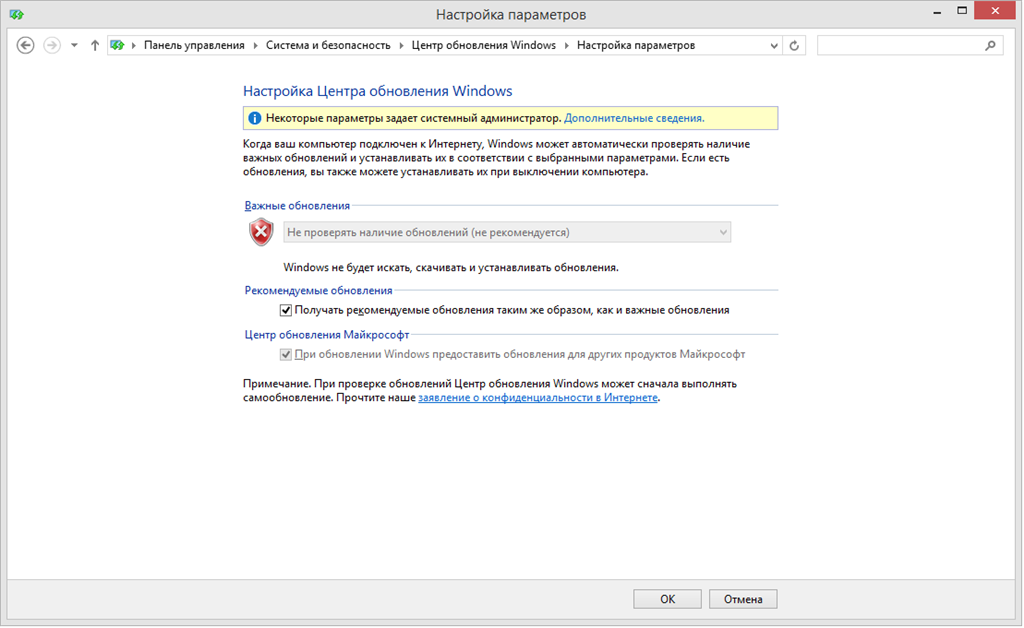
Task: Refresh the page with refresh icon
Action: click(794, 46)
